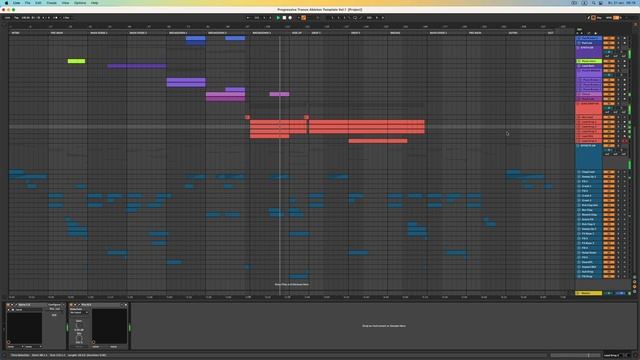The height and width of the screenshot is (360, 640).
Task: Open the Create menu
Action: pyautogui.click(x=51, y=3)
